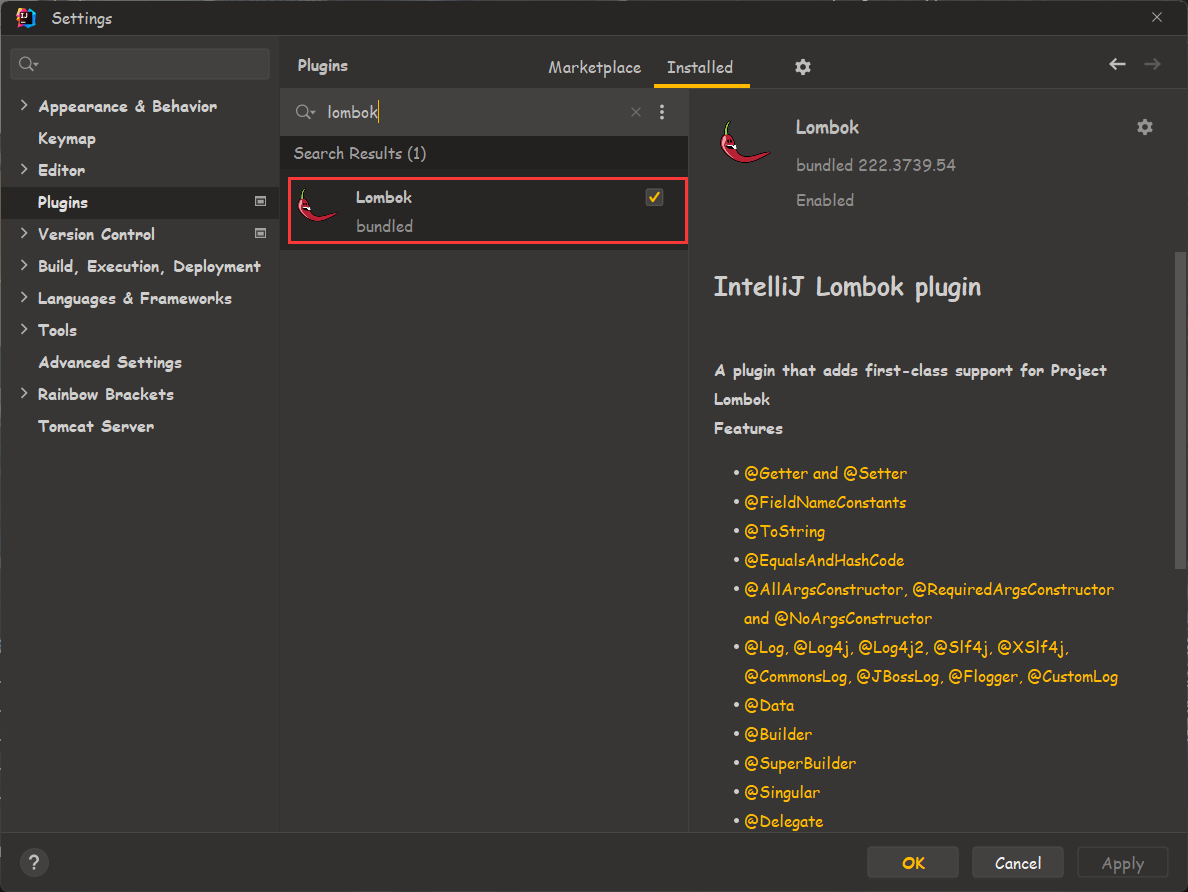Open help with the question mark button
1188x892 pixels.
[34, 862]
